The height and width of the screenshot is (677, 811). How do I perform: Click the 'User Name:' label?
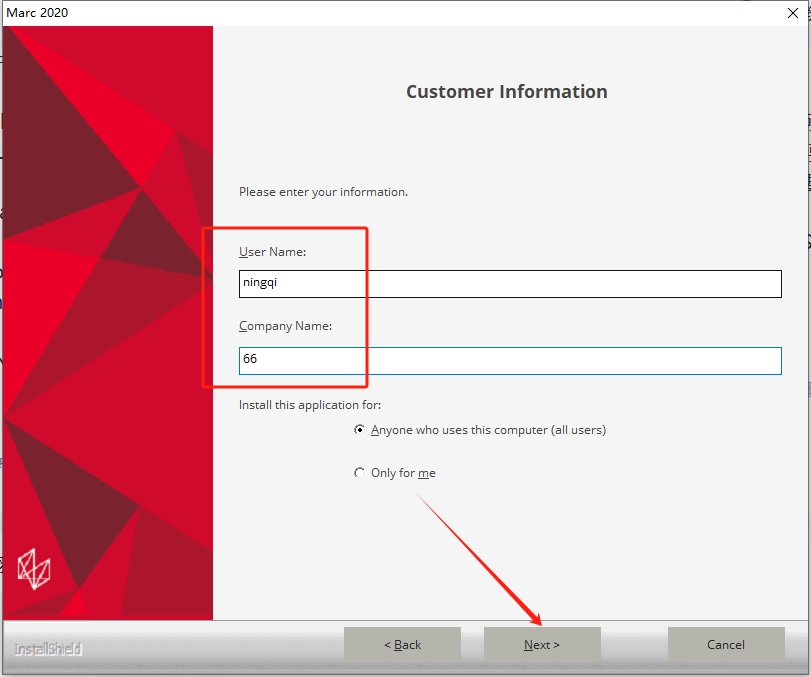point(272,252)
